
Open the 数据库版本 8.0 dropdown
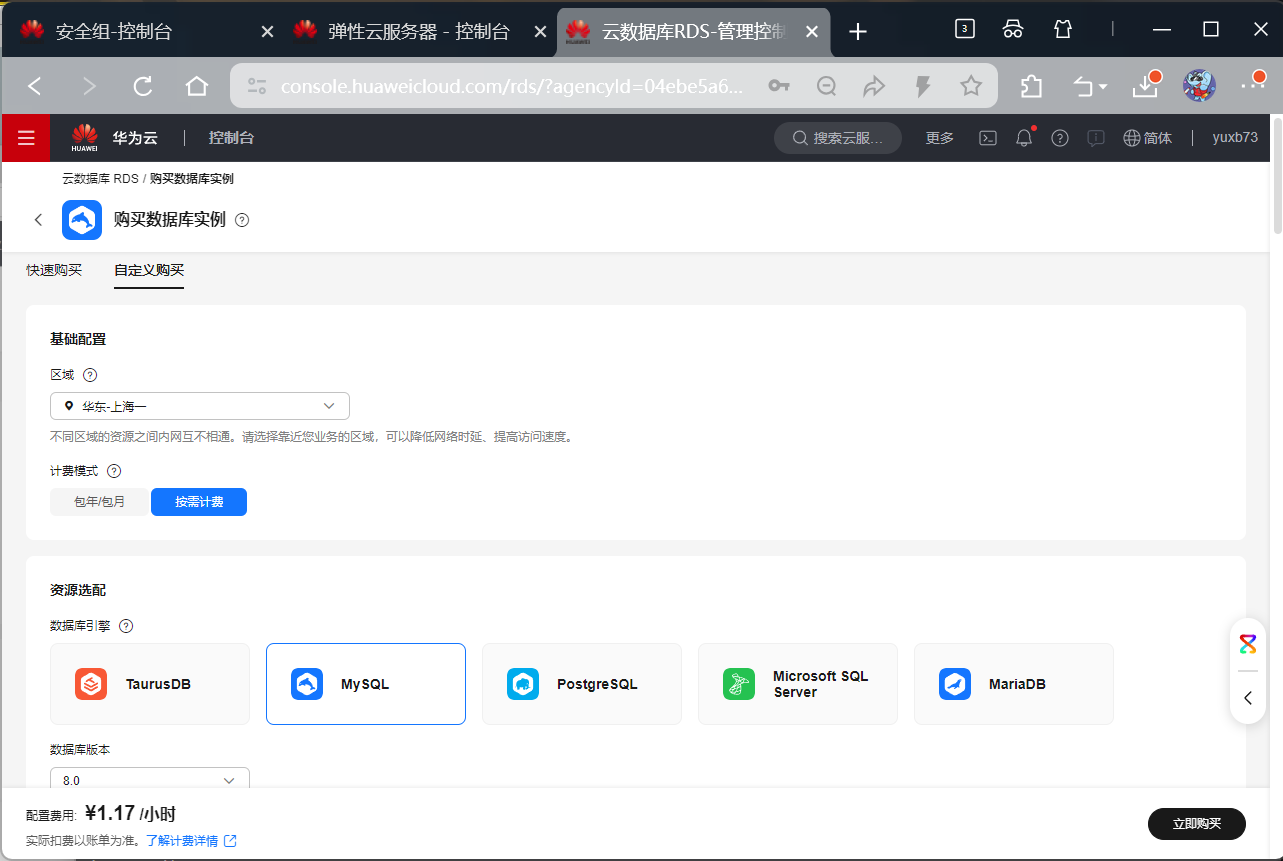(150, 779)
